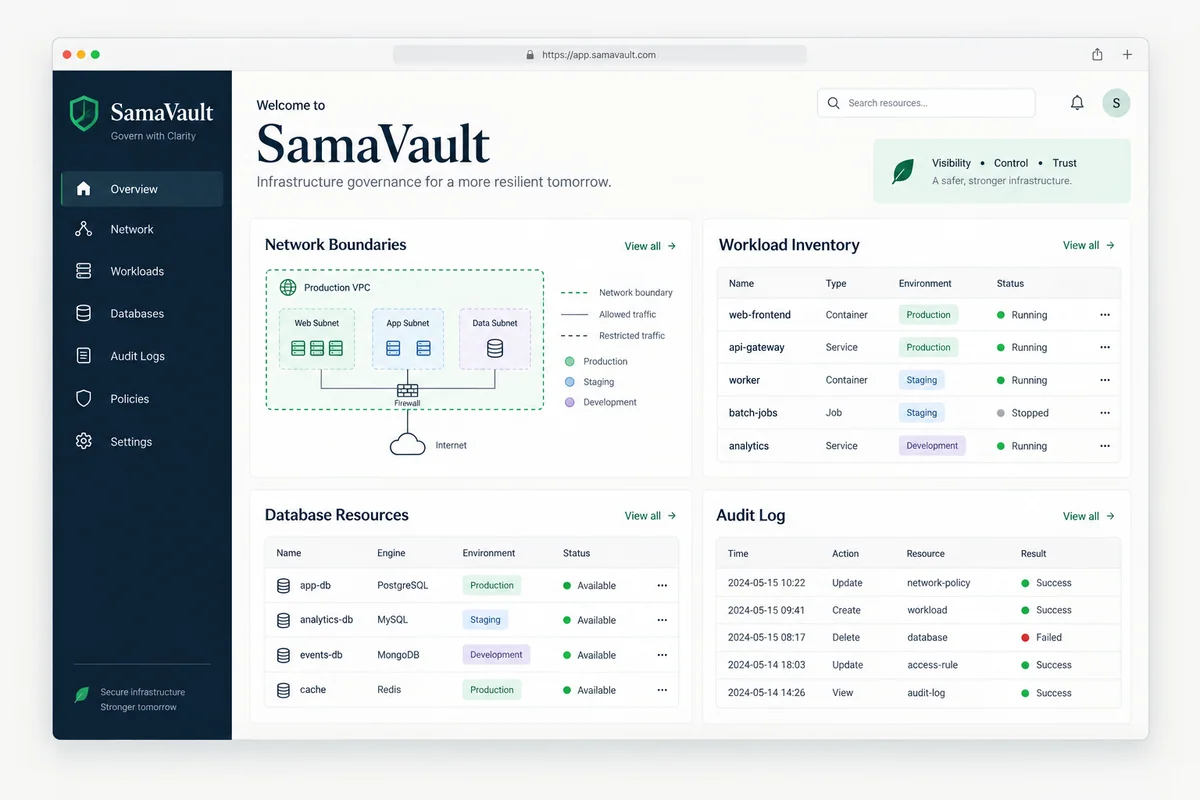Click the app-db database icon
The width and height of the screenshot is (1200, 800).
coord(284,585)
